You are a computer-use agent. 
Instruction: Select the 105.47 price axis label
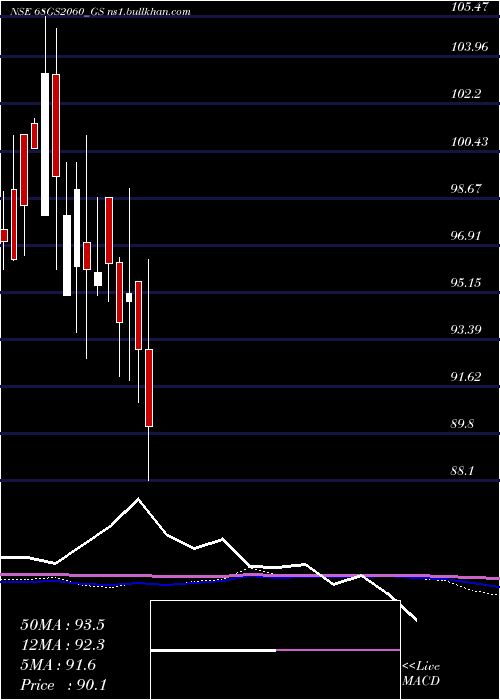470,7
